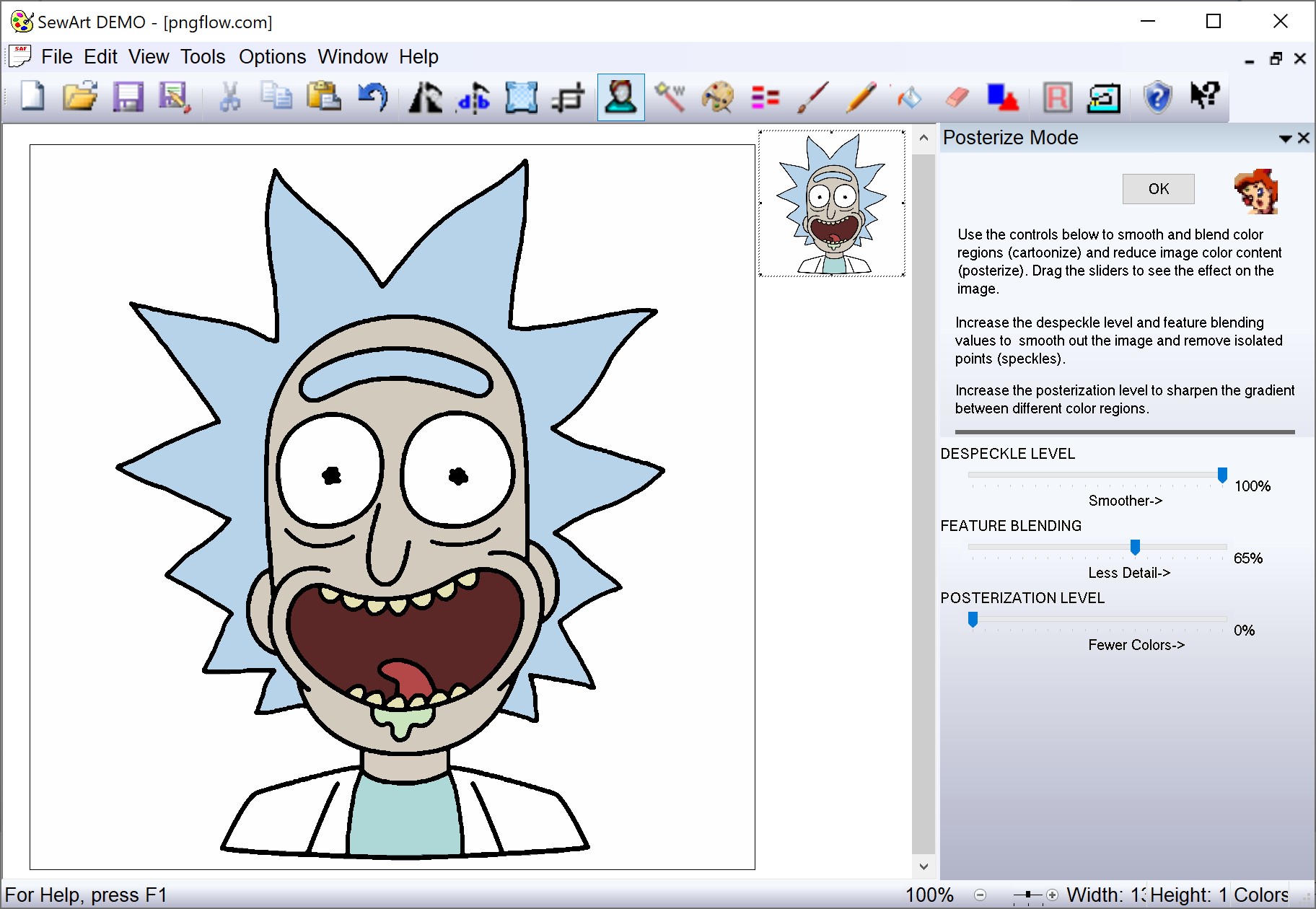Open the Posterize Mode panel dropdown arrow

[x=1285, y=139]
